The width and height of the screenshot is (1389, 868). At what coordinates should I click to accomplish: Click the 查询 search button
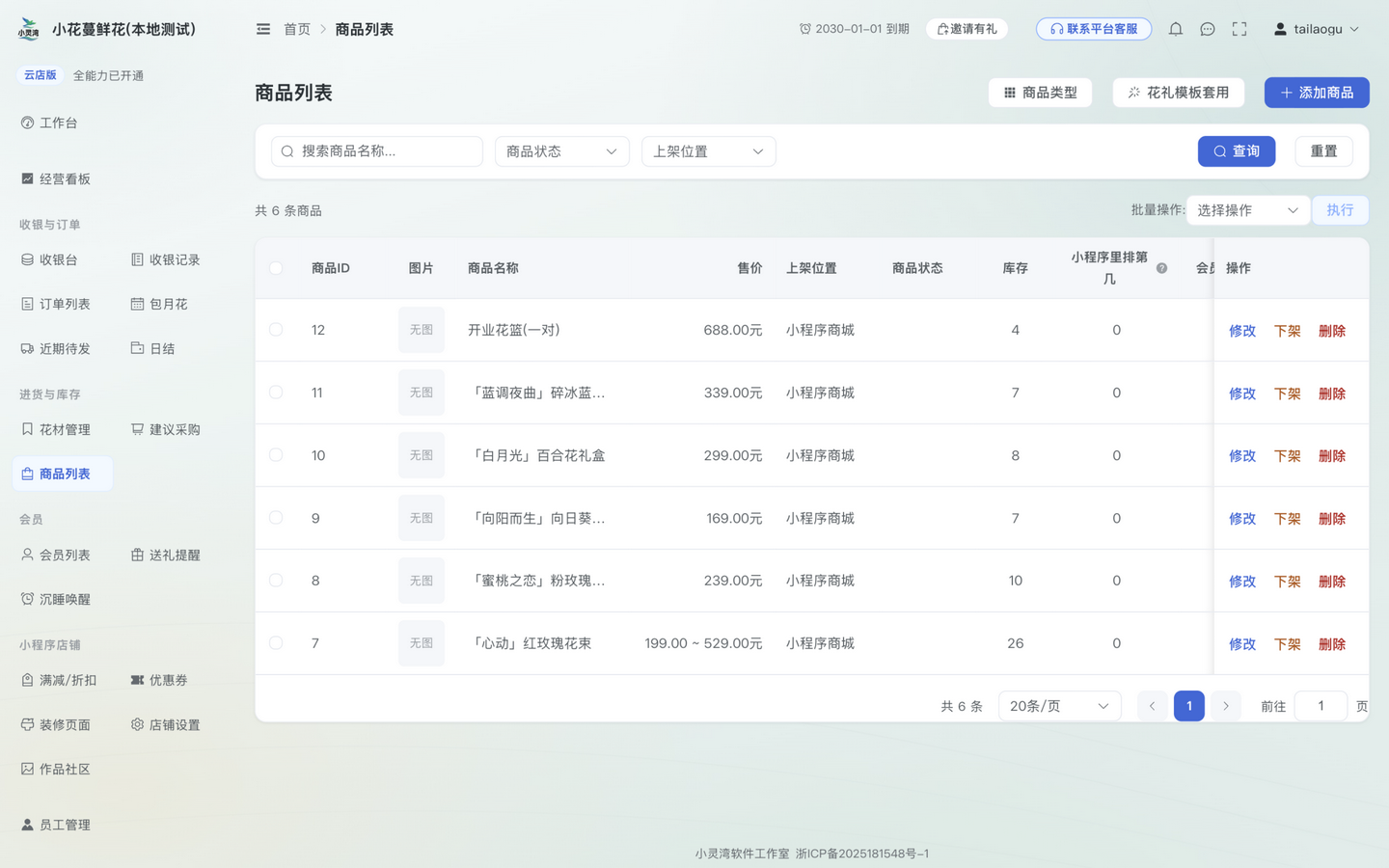coord(1237,151)
